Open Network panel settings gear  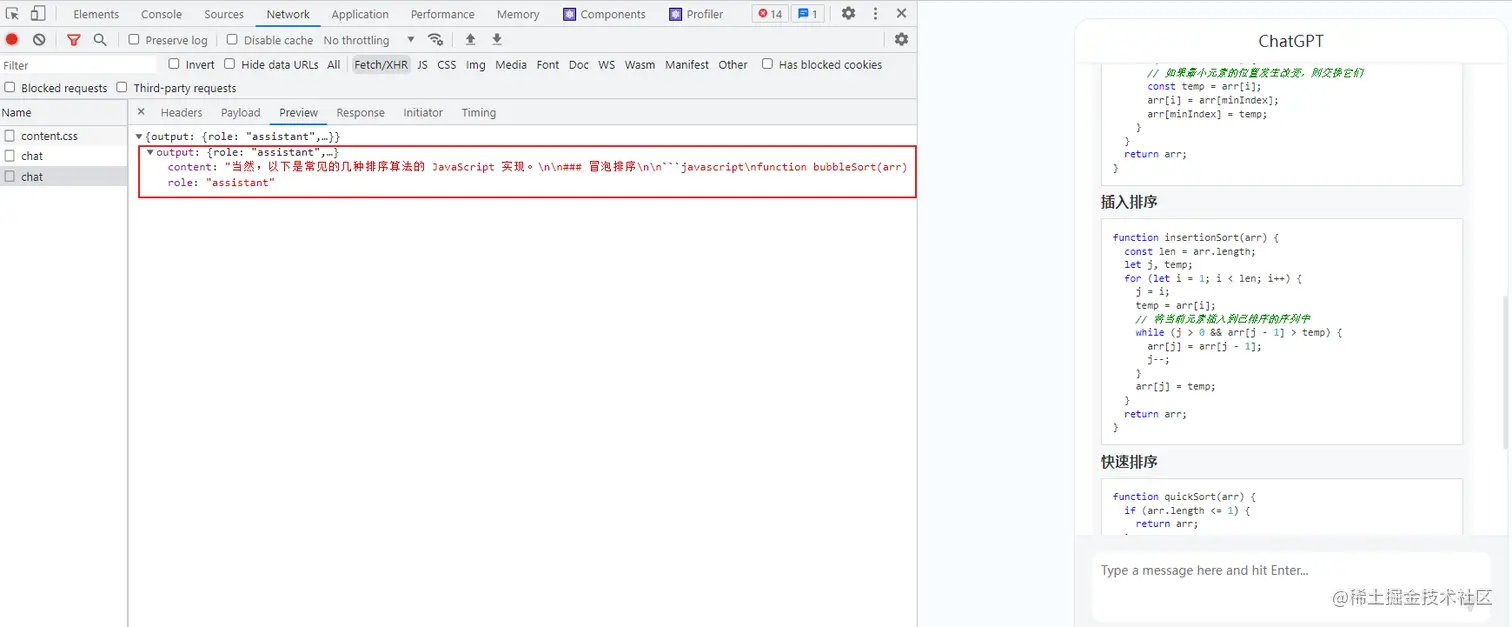901,40
